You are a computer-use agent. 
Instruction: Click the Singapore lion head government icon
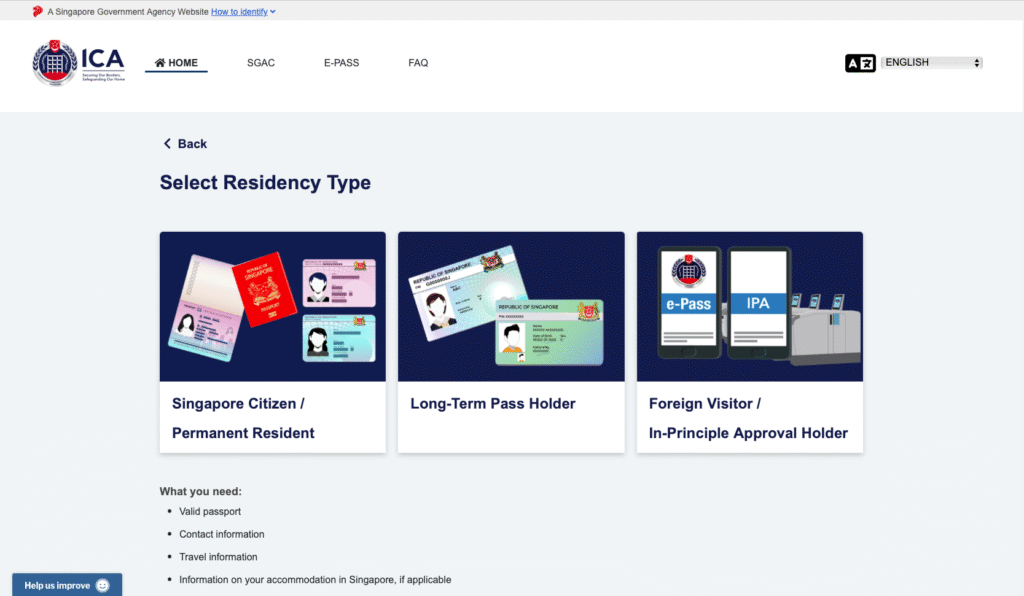(x=38, y=12)
